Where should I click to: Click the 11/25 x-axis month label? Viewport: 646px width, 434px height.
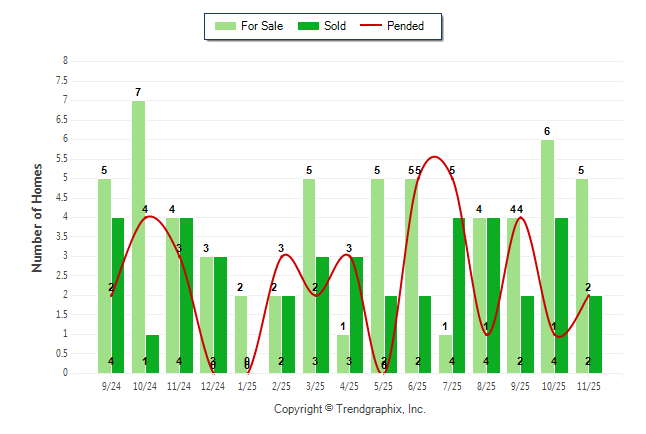tap(588, 384)
